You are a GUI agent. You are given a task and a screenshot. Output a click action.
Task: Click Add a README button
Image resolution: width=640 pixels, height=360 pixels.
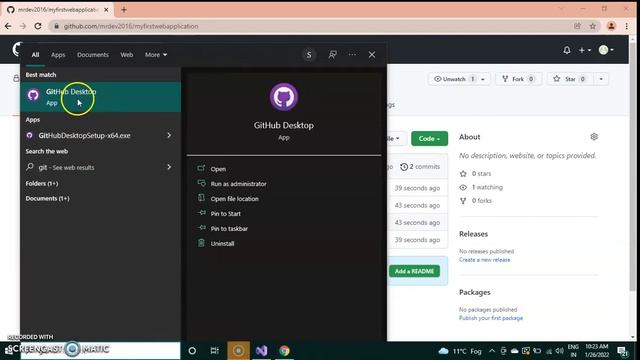(x=414, y=271)
